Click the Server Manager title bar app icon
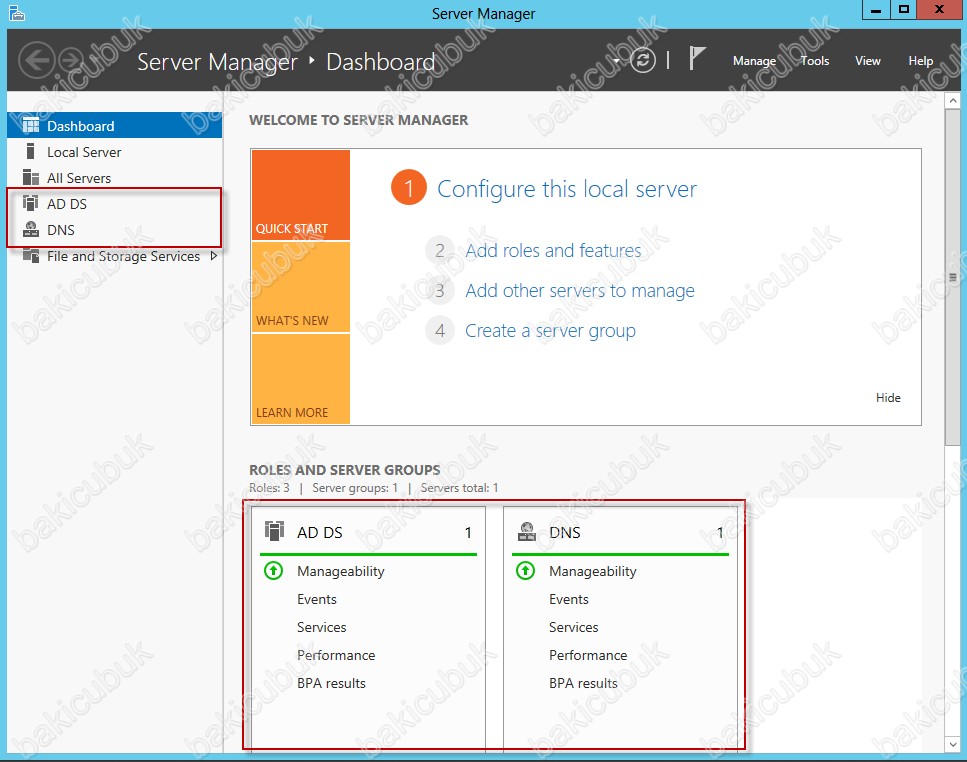Screen dimensions: 967x762 pyautogui.click(x=17, y=13)
